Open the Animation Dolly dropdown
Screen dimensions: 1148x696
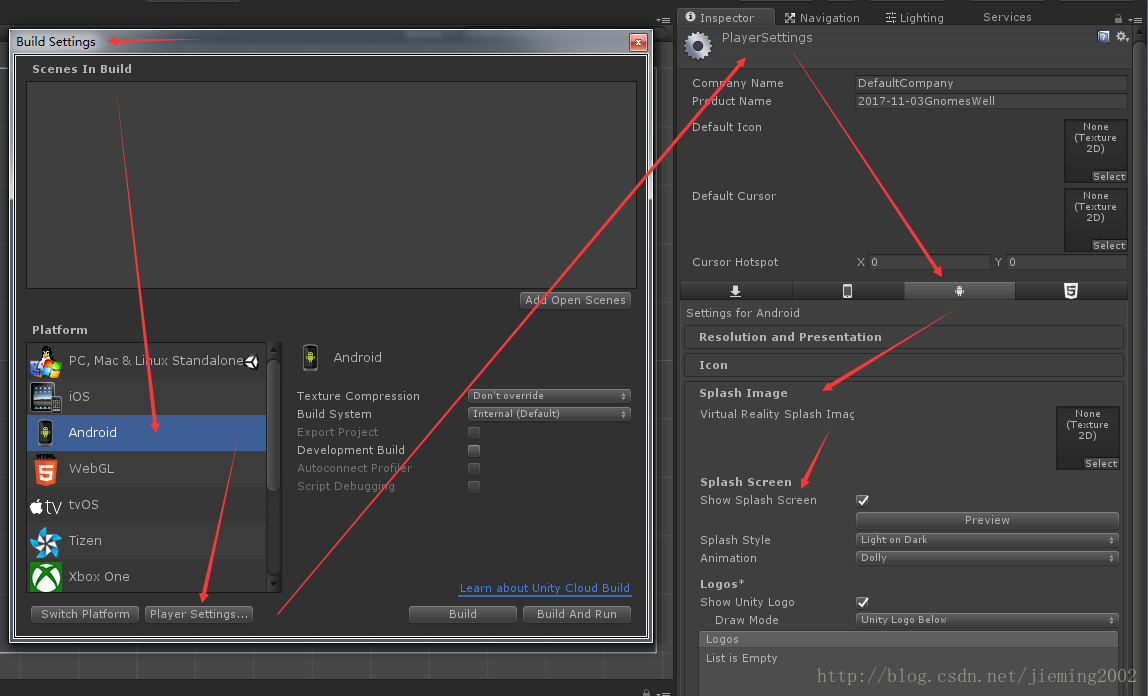(987, 558)
